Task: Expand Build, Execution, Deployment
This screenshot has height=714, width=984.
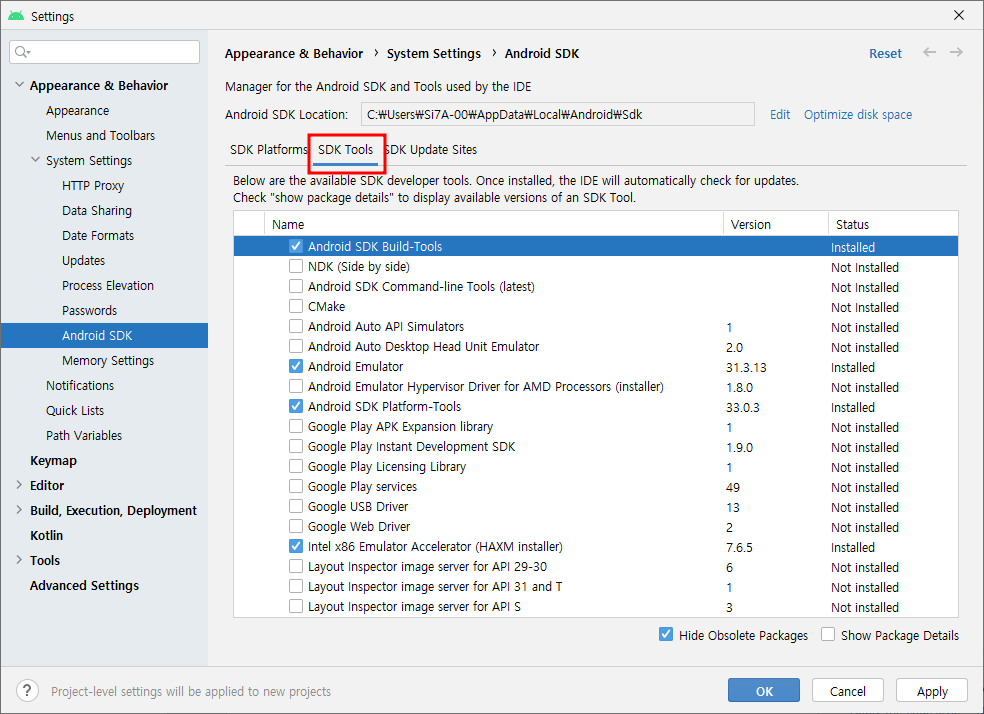Action: pyautogui.click(x=19, y=510)
